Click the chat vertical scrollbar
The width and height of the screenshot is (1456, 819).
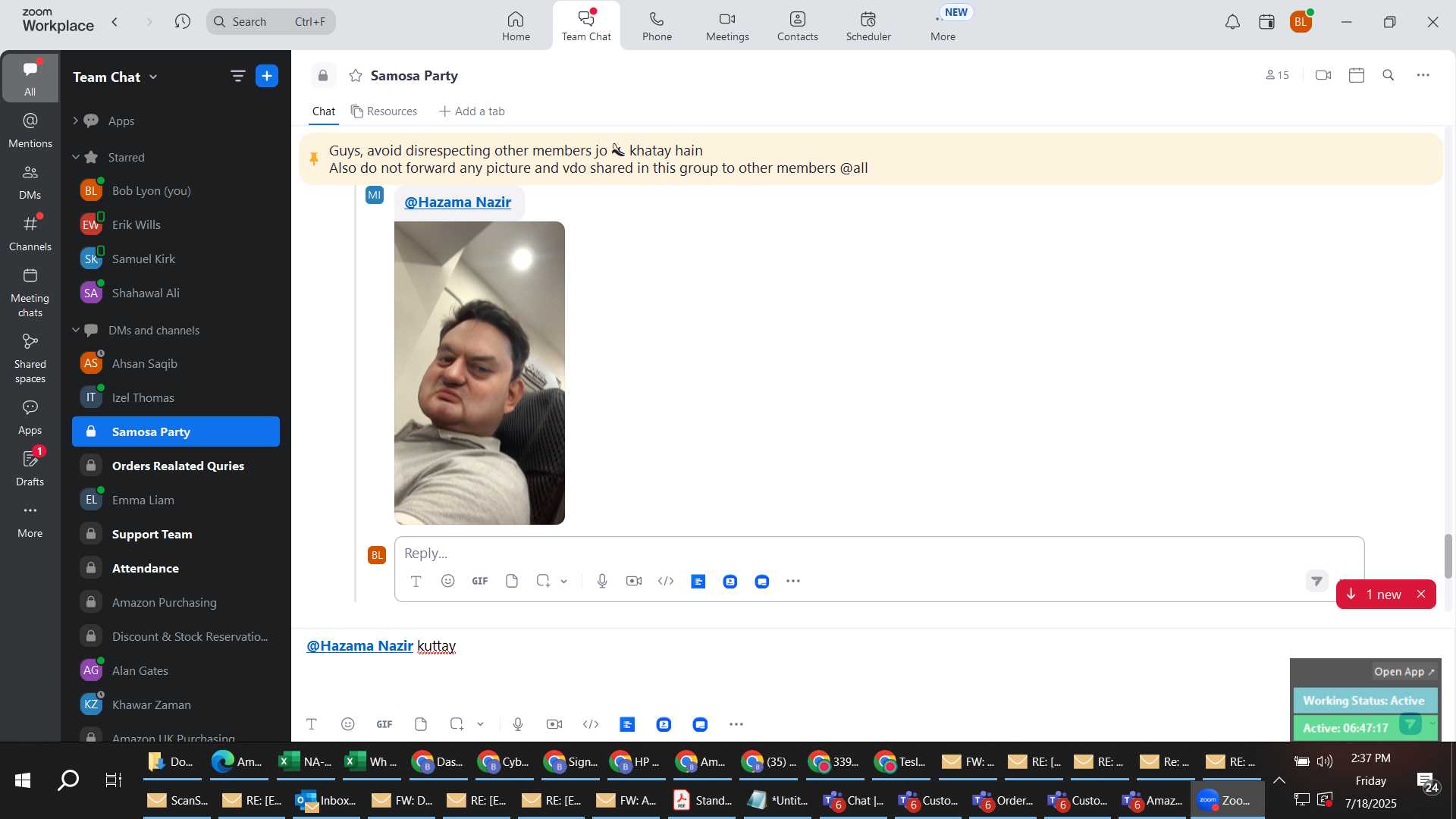[1448, 556]
